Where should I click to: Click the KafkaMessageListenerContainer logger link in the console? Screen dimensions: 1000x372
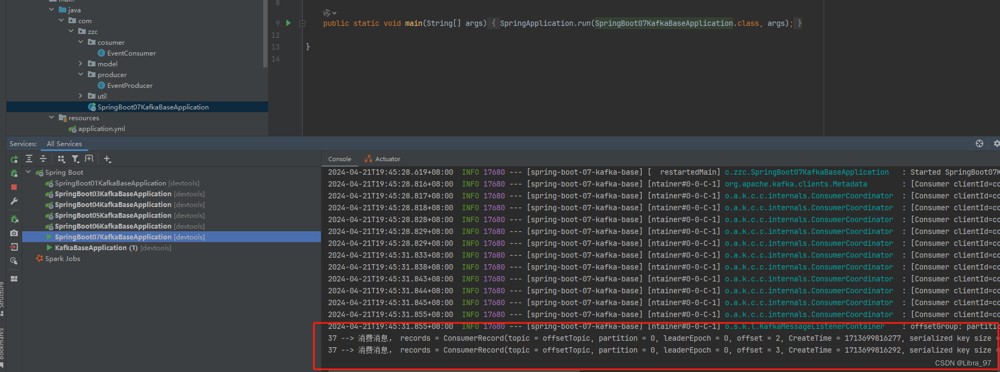(x=804, y=326)
